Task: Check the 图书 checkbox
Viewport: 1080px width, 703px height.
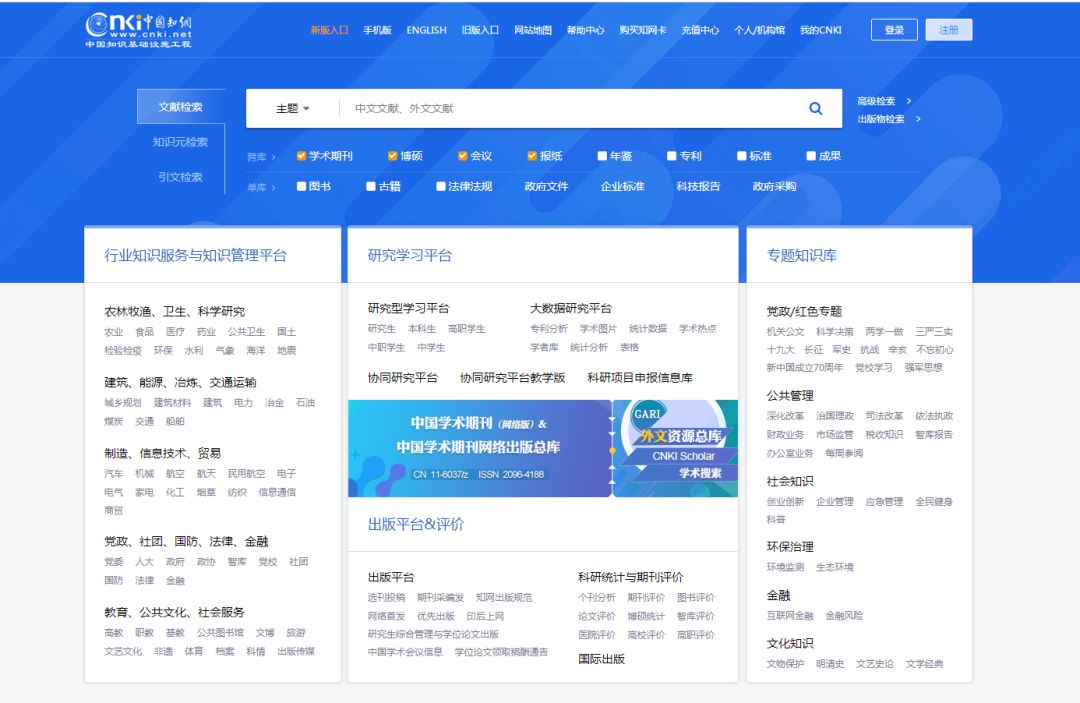Action: click(x=300, y=185)
